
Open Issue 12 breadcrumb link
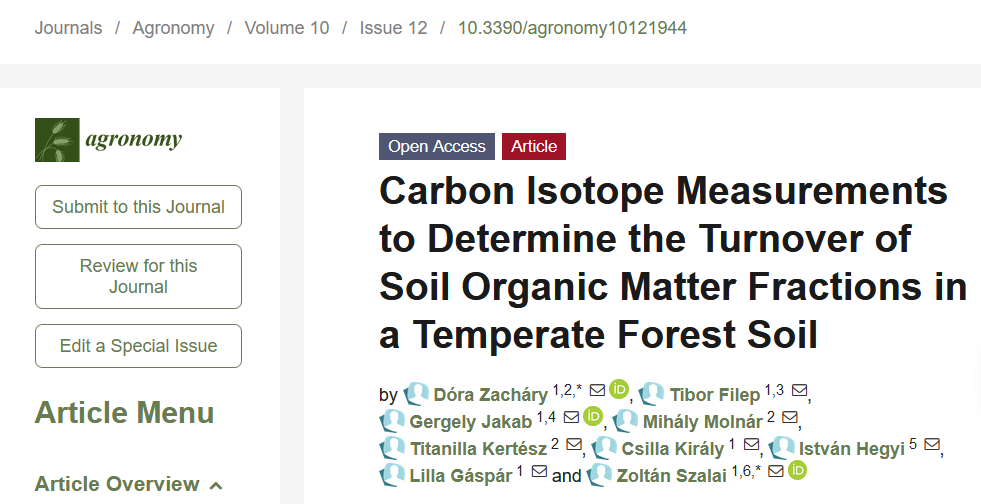pos(394,28)
